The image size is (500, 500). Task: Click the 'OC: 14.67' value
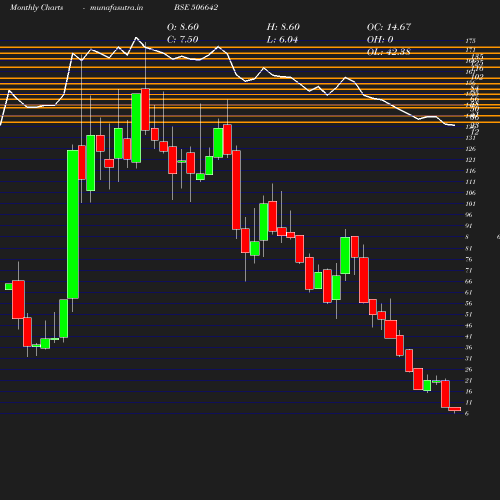389,27
